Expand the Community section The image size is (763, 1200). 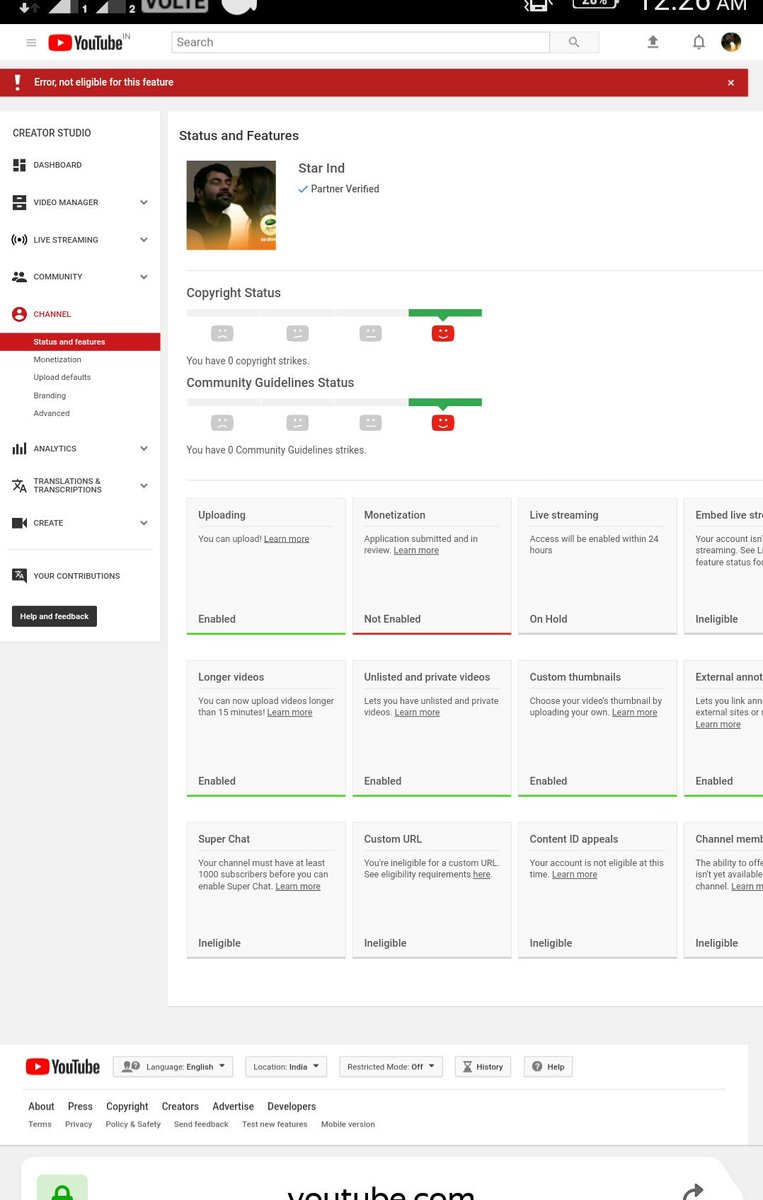[144, 277]
